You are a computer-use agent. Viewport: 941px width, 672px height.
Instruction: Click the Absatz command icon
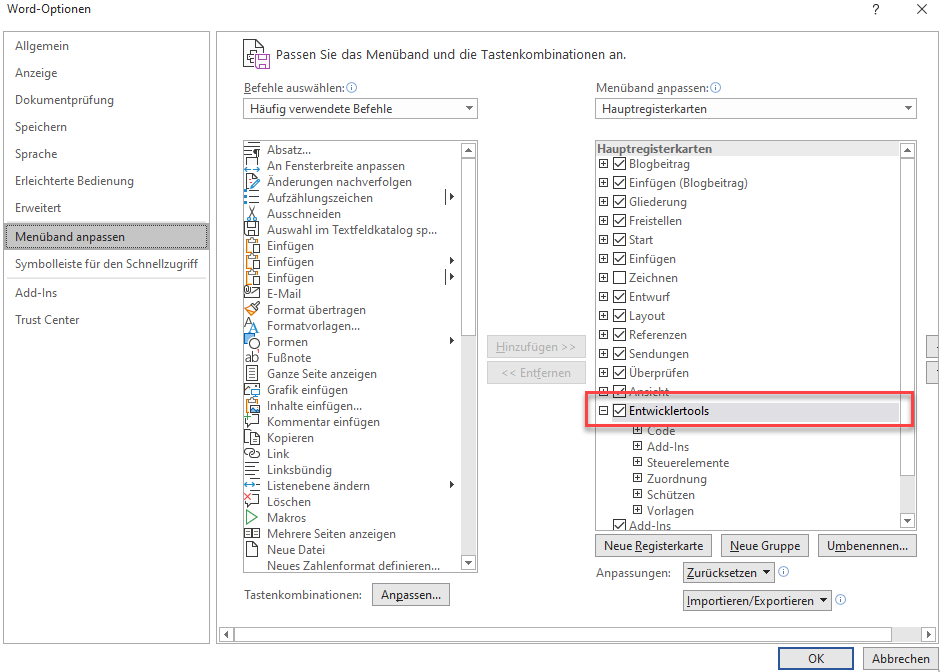(x=252, y=150)
